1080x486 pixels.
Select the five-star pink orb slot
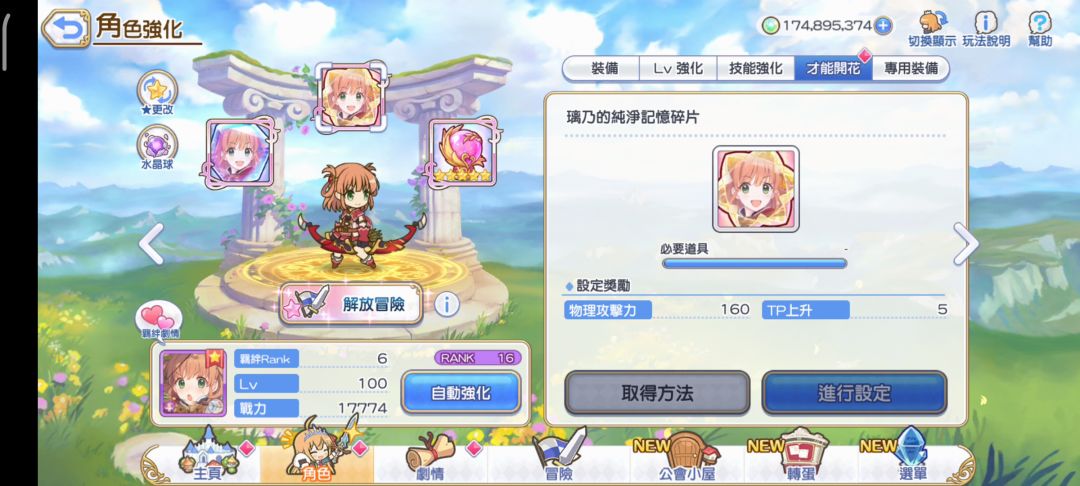pos(462,153)
